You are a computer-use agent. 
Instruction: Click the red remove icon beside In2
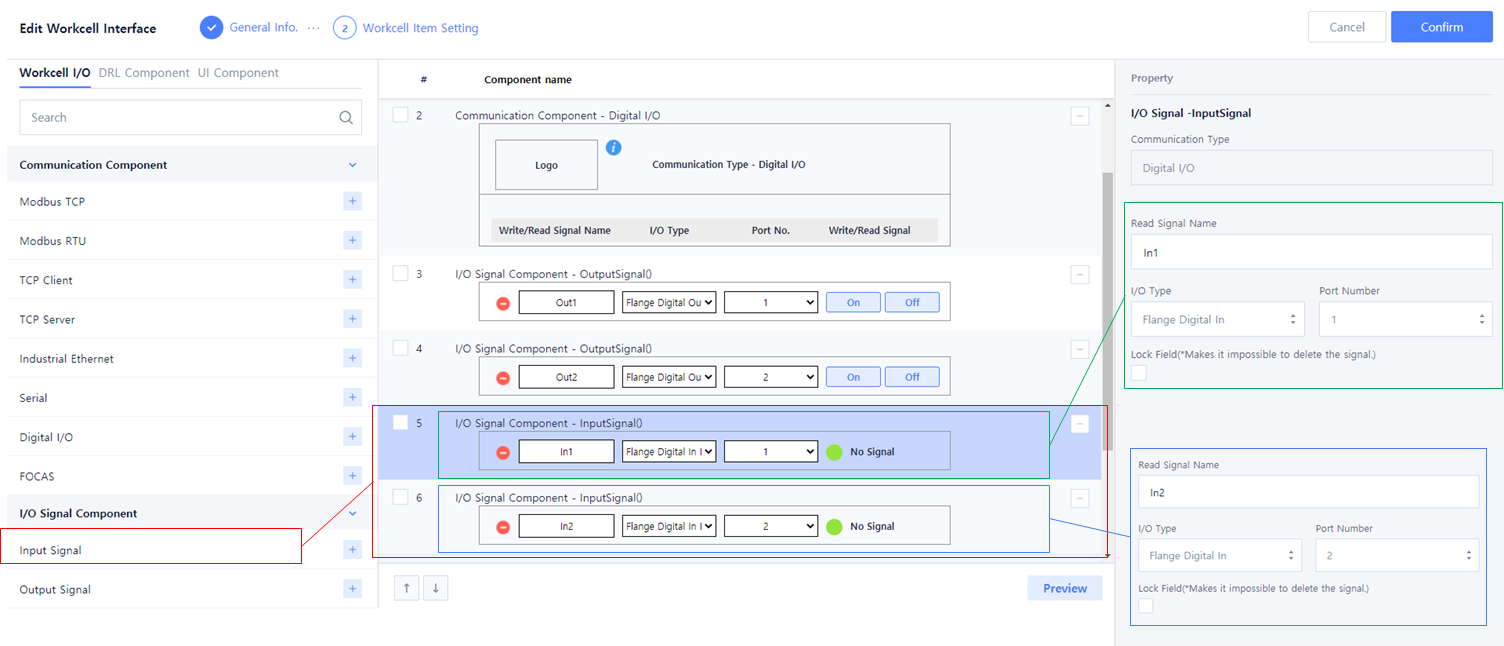(x=503, y=527)
